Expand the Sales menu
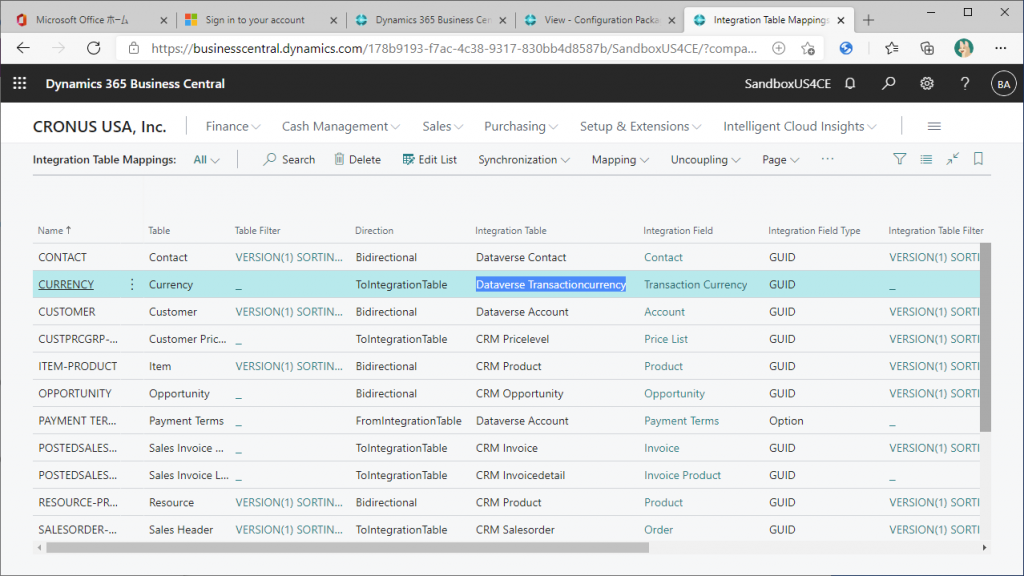This screenshot has height=576, width=1024. click(x=443, y=126)
